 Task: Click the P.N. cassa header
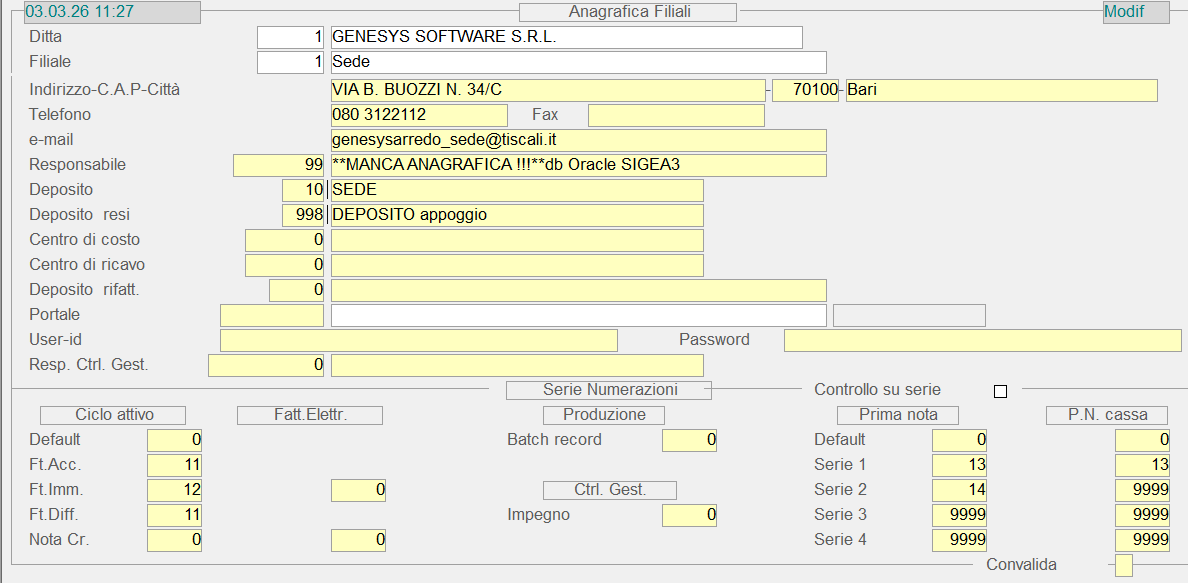[1109, 415]
